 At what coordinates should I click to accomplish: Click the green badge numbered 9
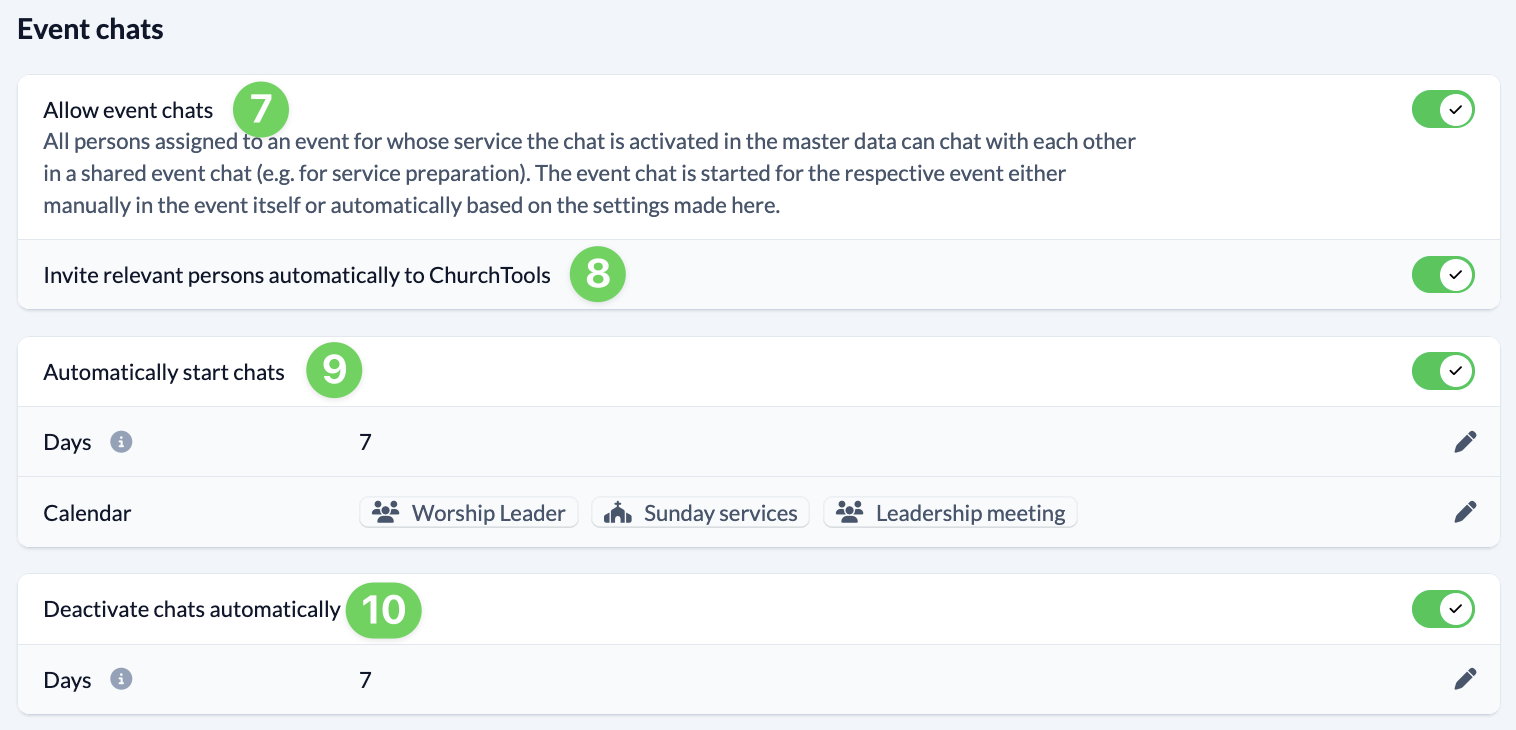334,370
